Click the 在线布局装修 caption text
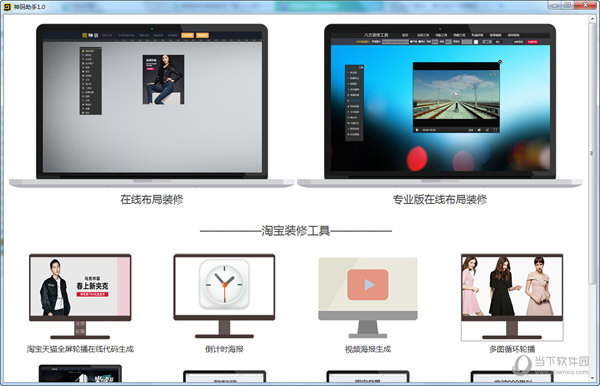The width and height of the screenshot is (600, 386). pos(152,199)
